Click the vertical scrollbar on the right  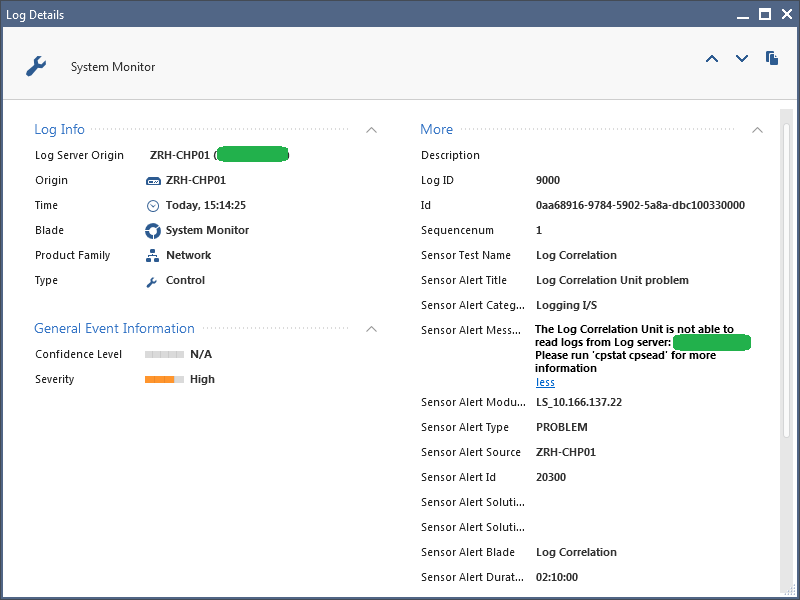(786, 278)
